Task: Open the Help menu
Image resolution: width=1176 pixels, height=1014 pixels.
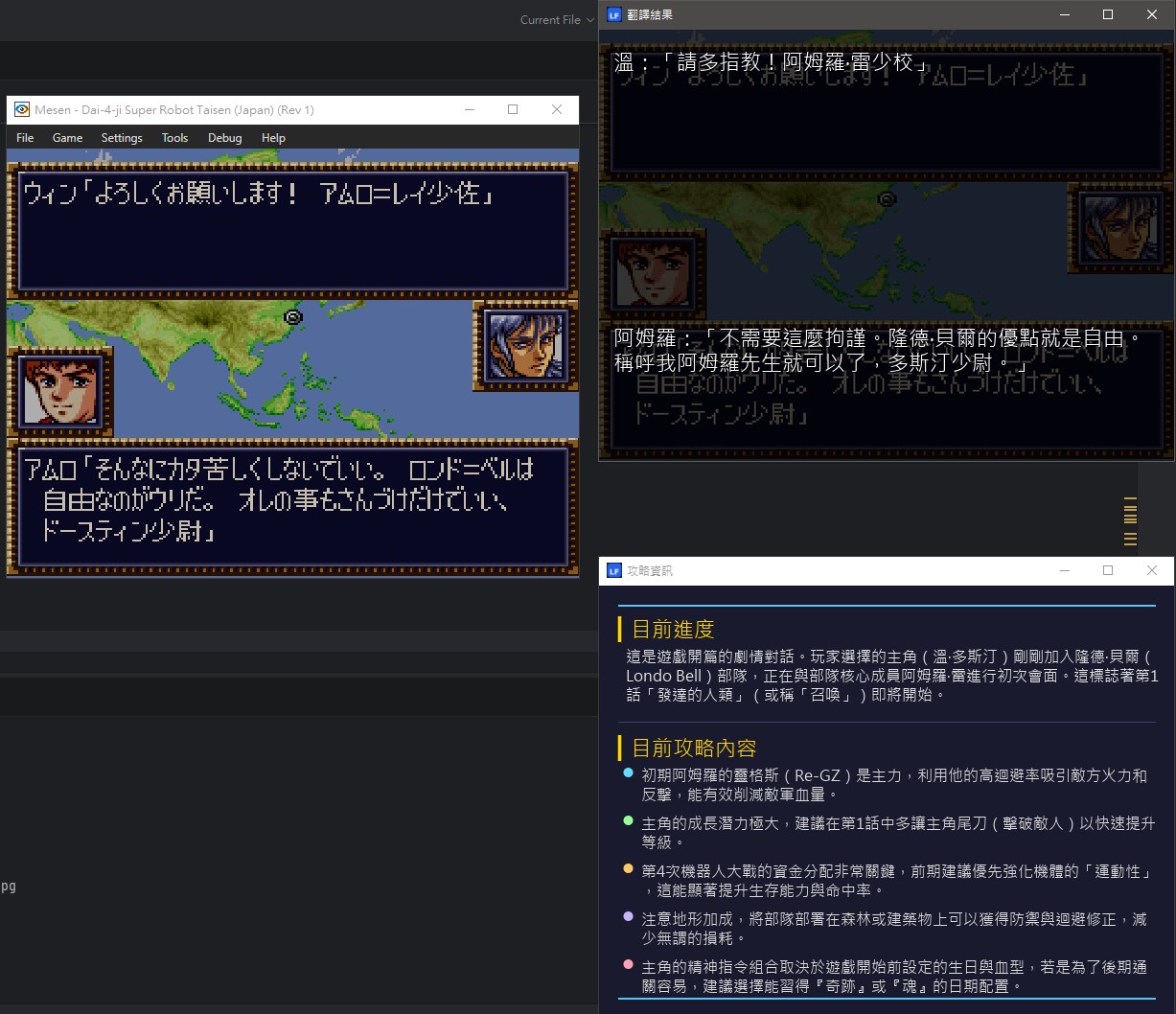Action: click(273, 138)
